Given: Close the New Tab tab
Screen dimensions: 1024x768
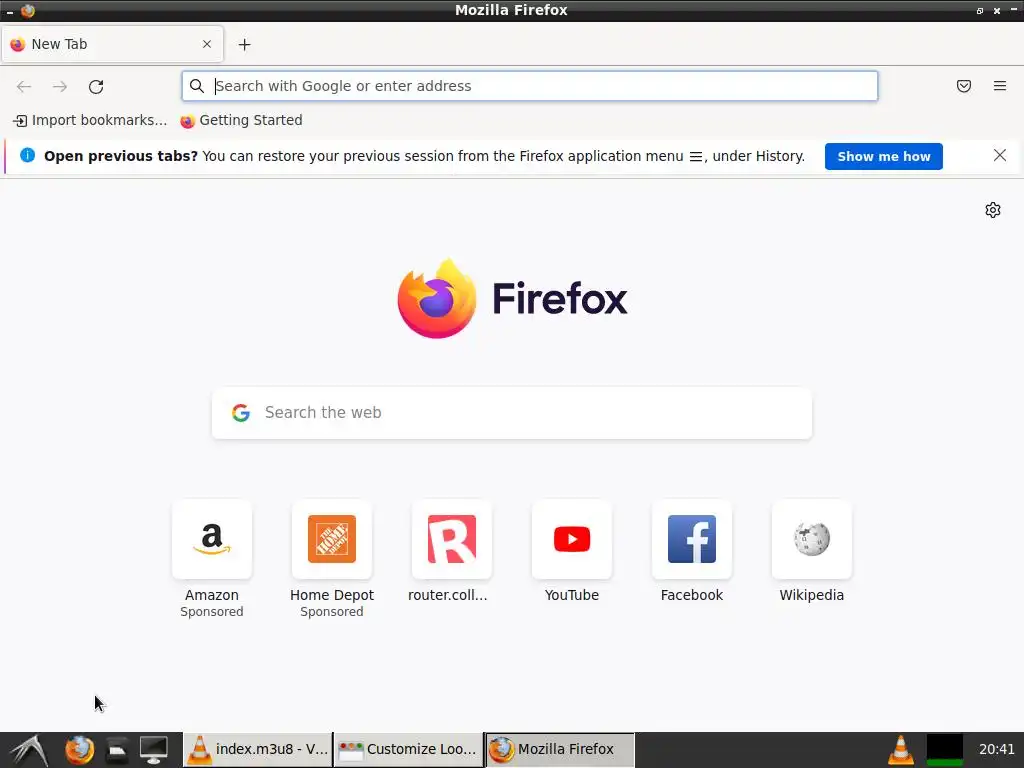Looking at the screenshot, I should point(207,44).
